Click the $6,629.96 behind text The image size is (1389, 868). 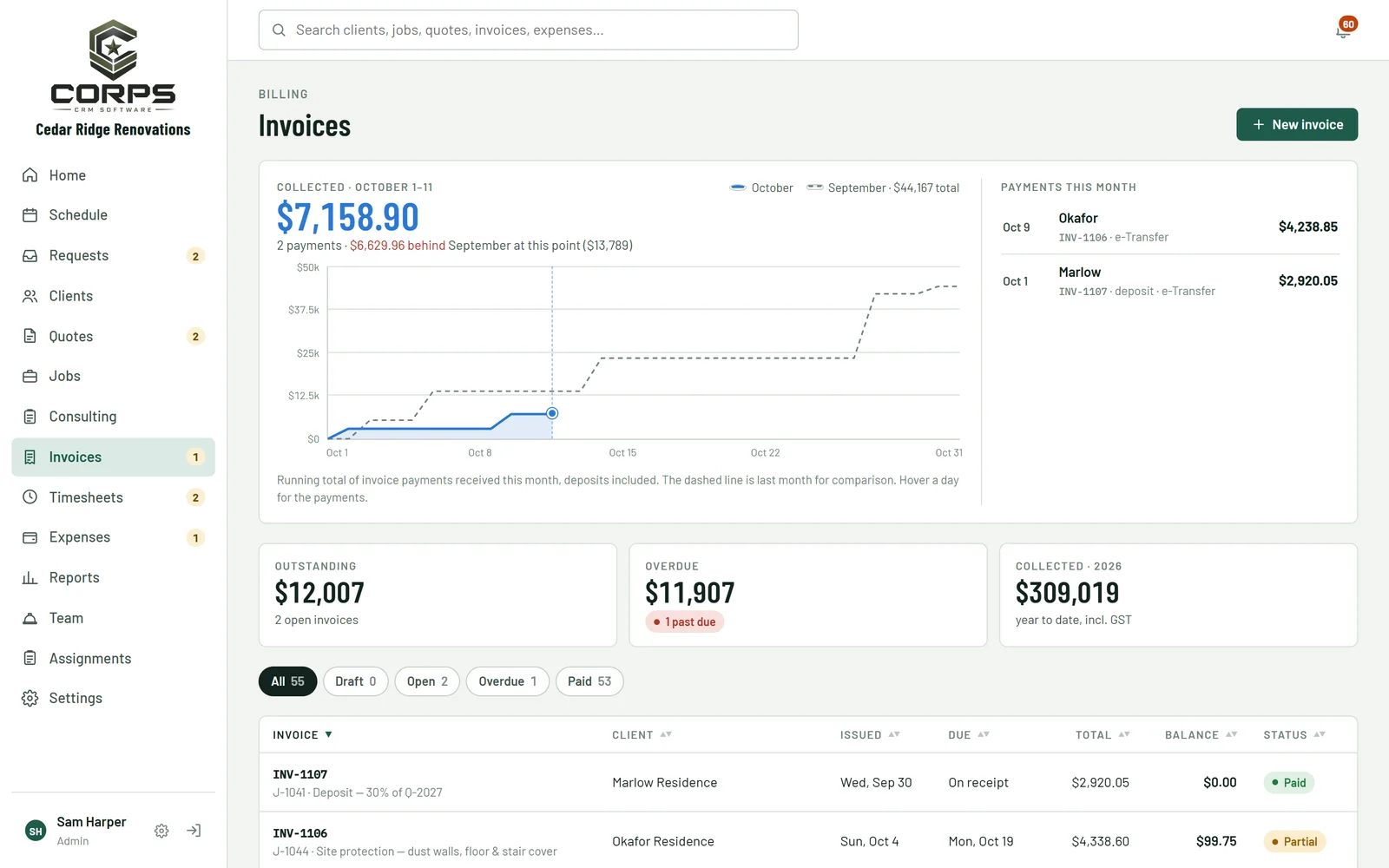(x=398, y=246)
